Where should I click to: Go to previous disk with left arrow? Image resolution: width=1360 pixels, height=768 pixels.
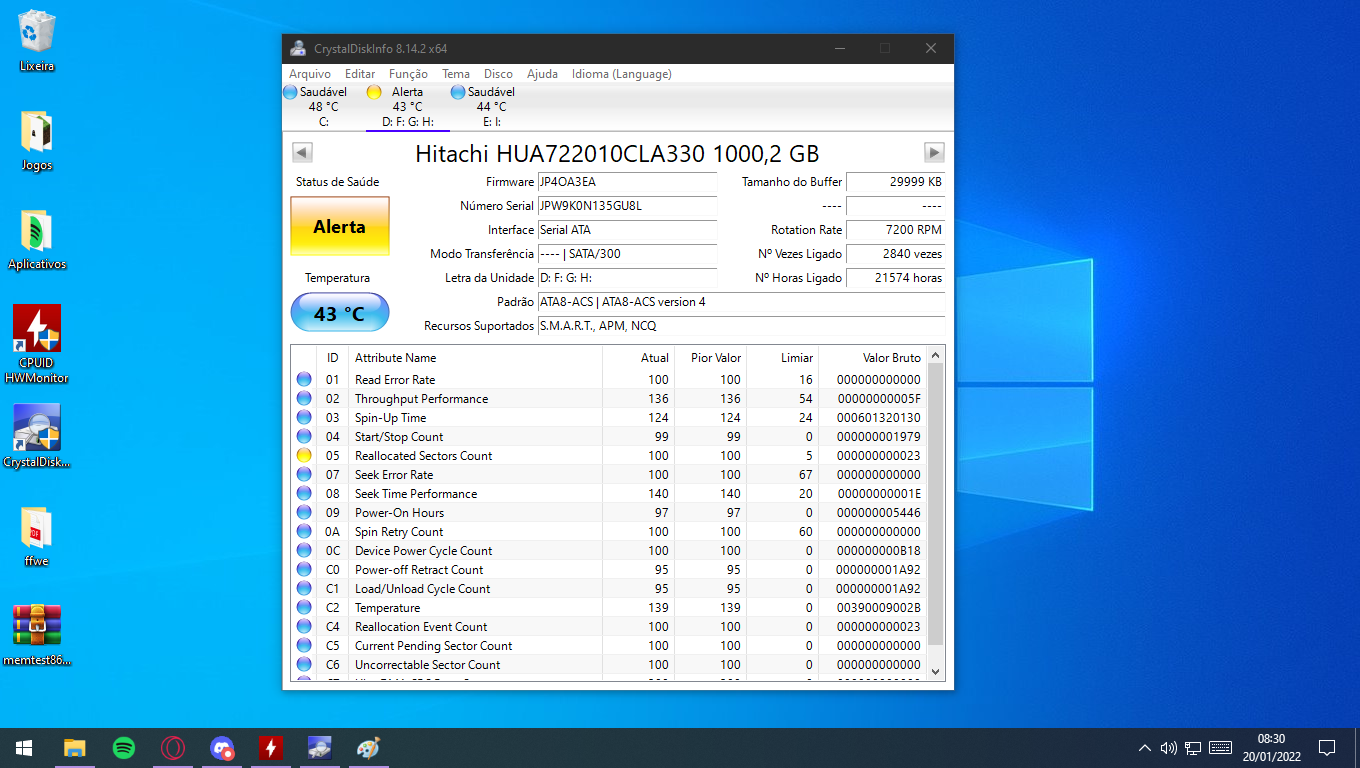tap(302, 152)
